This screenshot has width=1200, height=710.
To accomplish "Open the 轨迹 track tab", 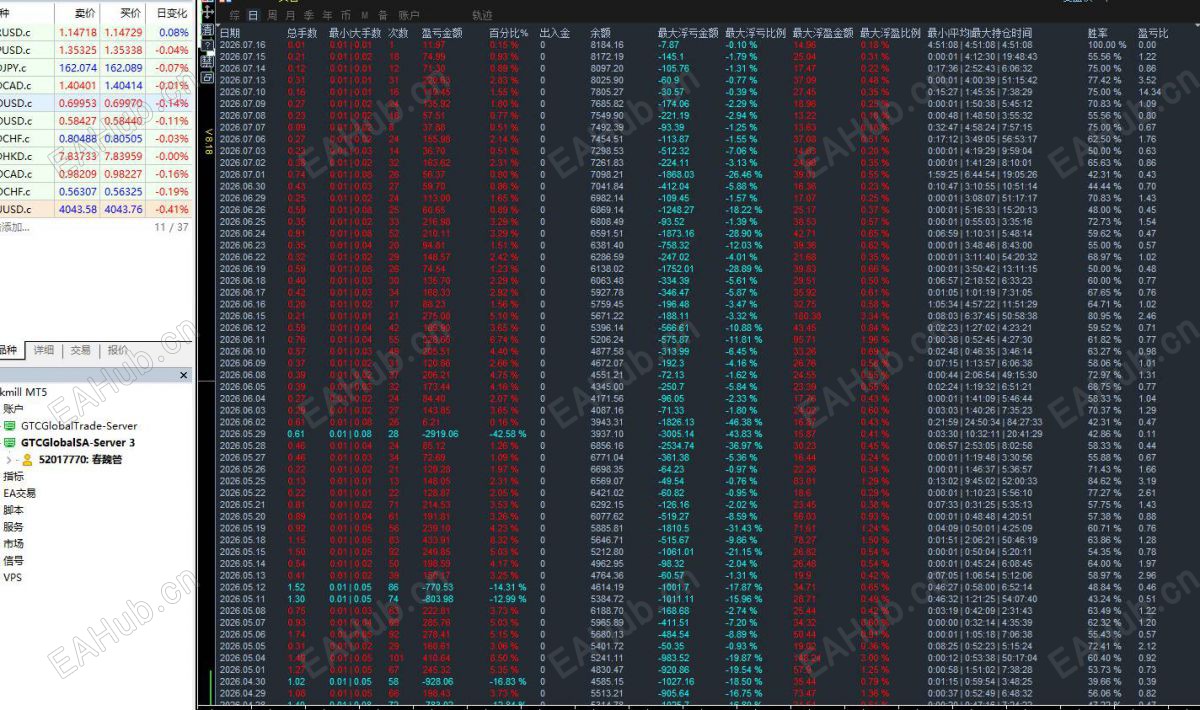I will point(482,16).
